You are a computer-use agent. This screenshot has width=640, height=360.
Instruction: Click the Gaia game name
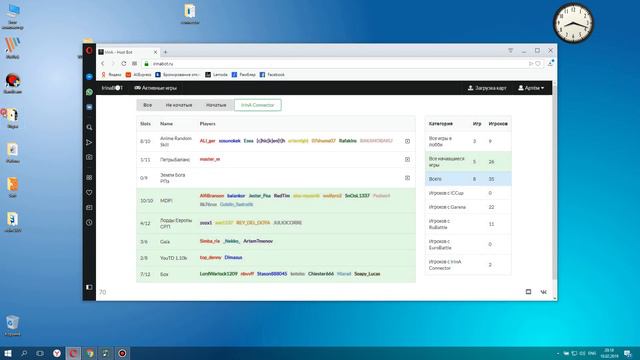[x=165, y=242]
